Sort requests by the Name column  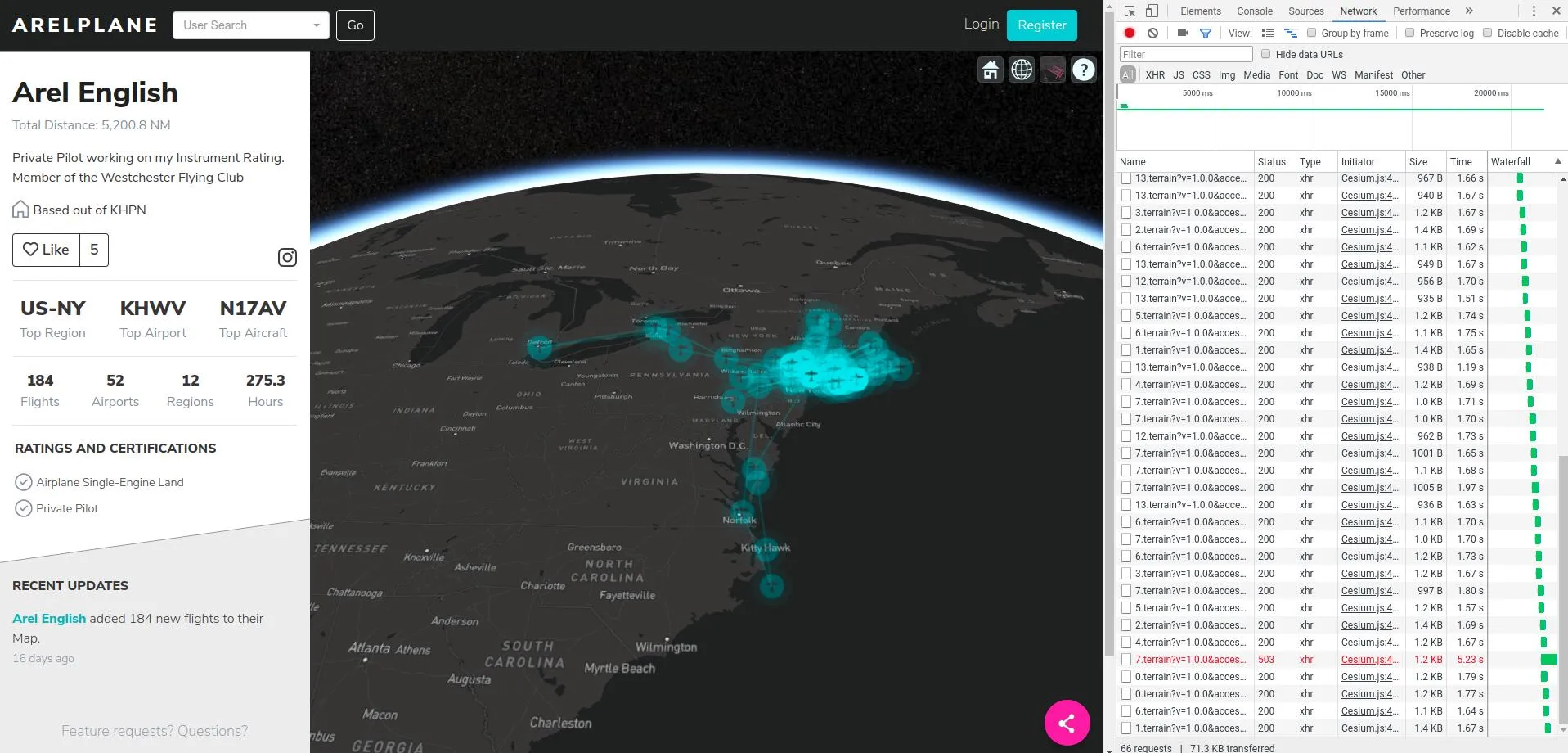pyautogui.click(x=1185, y=162)
